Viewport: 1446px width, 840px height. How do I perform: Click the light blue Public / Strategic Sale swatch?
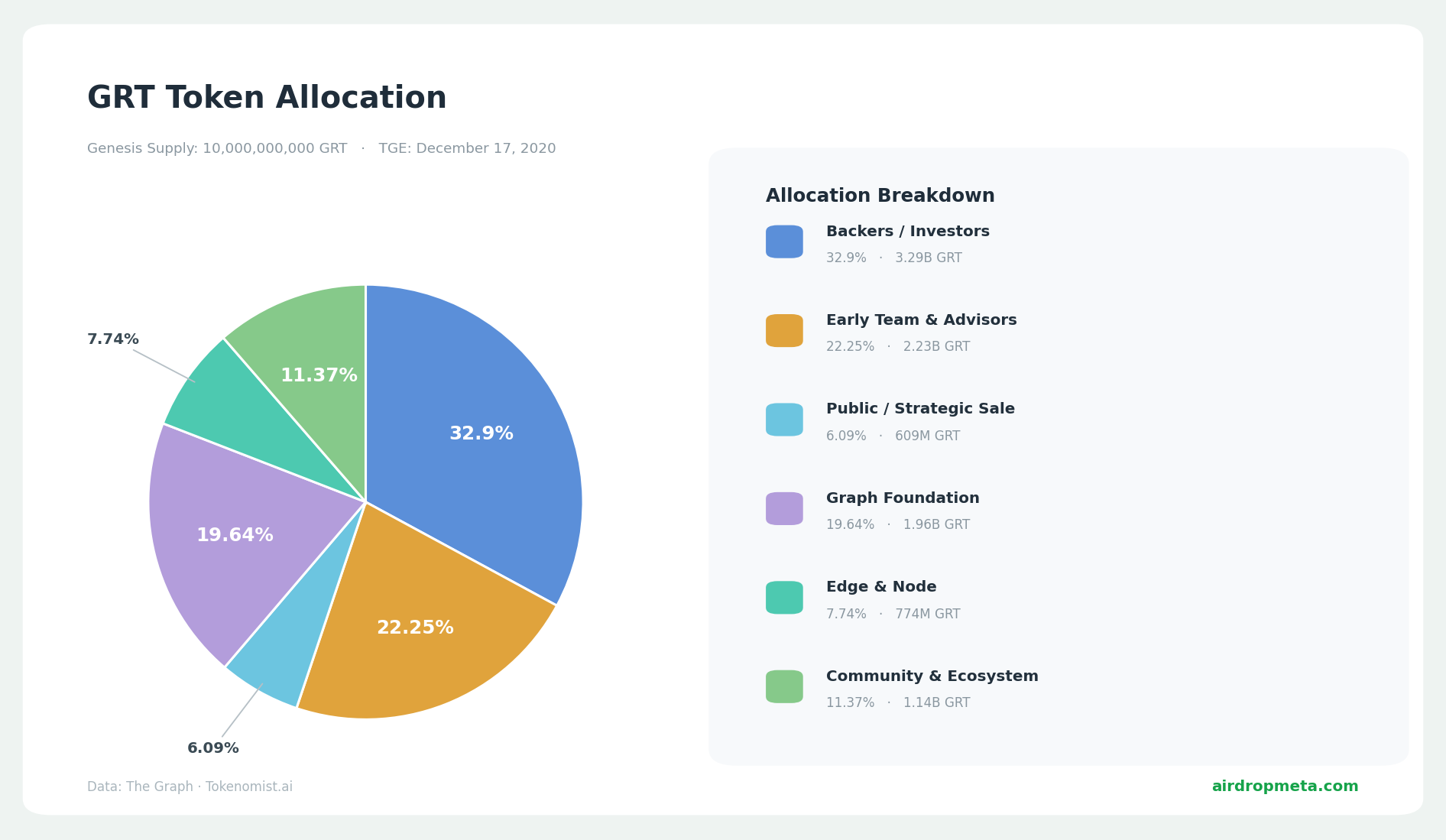pos(784,420)
